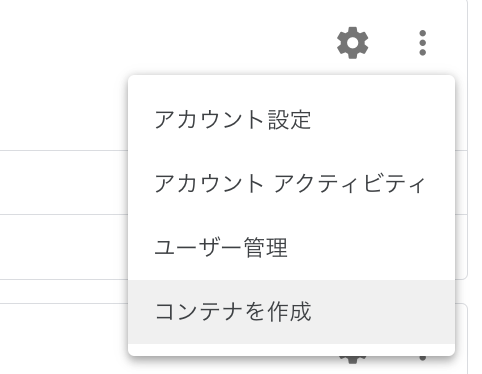Click the first container row beside the menu
Viewport: 482px width, 374px height.
click(x=64, y=182)
